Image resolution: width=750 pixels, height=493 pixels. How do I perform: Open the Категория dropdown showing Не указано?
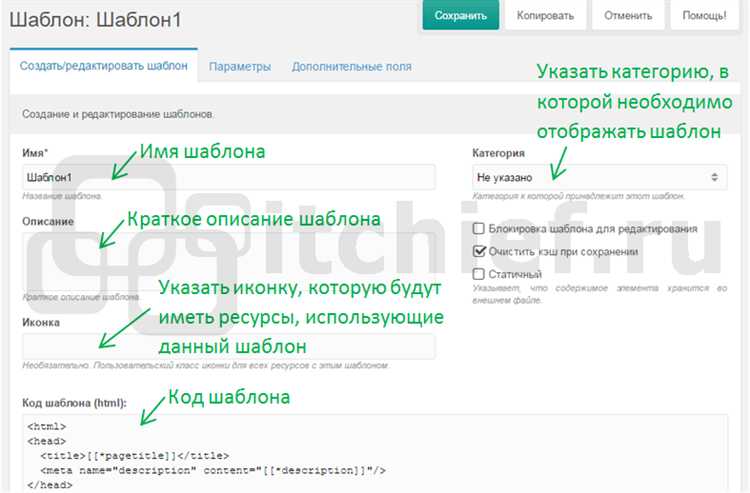coord(599,177)
